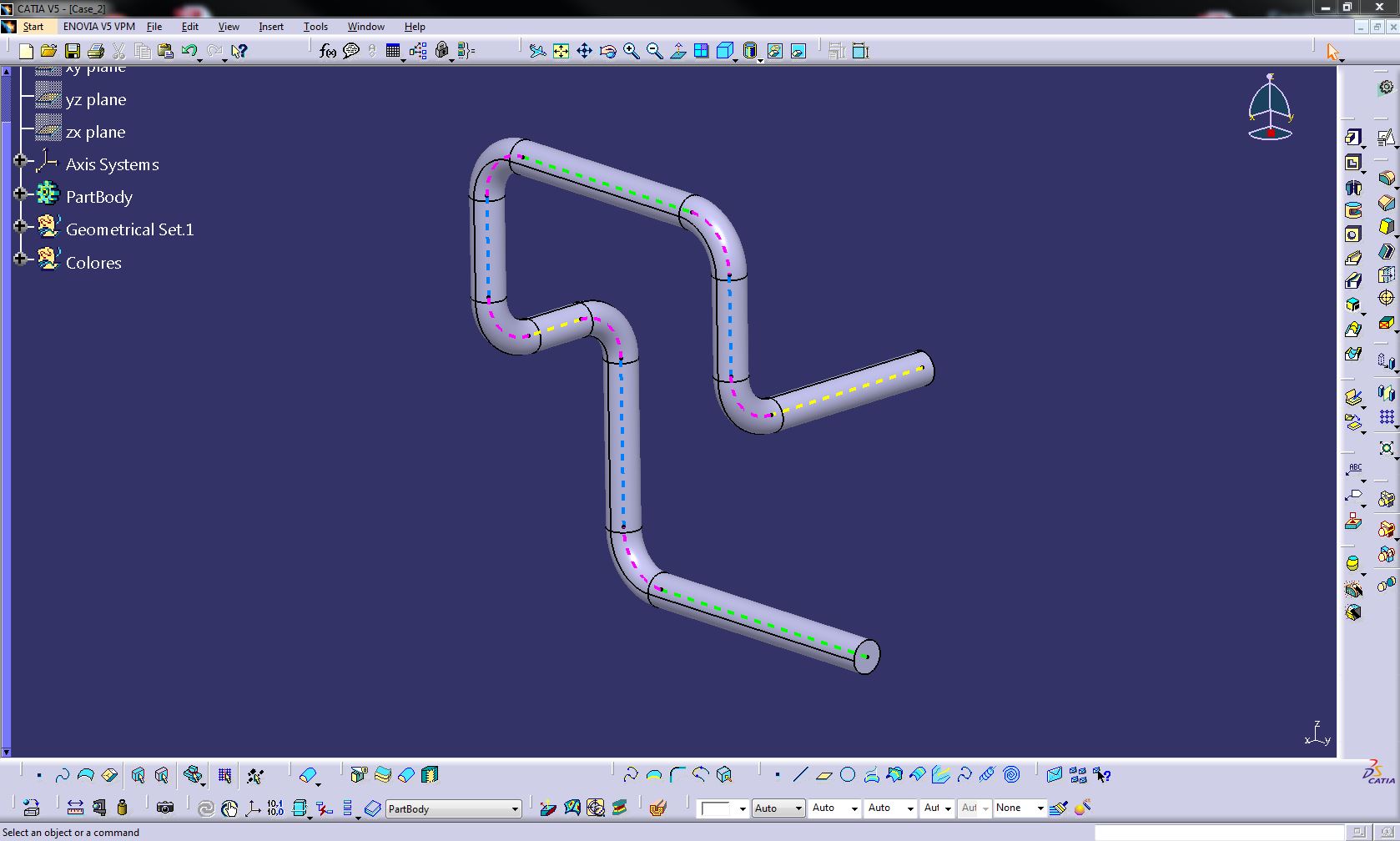This screenshot has height=841, width=1400.
Task: Click the gear icon at top right
Action: click(x=1386, y=88)
